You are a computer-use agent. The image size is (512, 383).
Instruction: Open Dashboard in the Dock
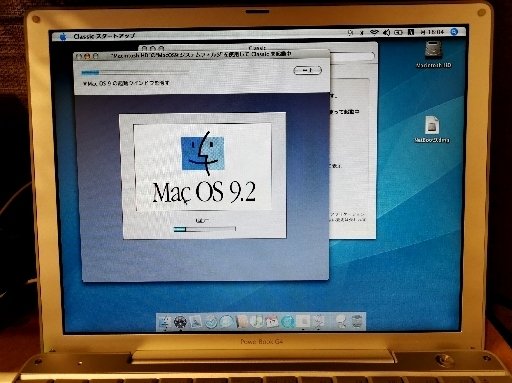180,322
